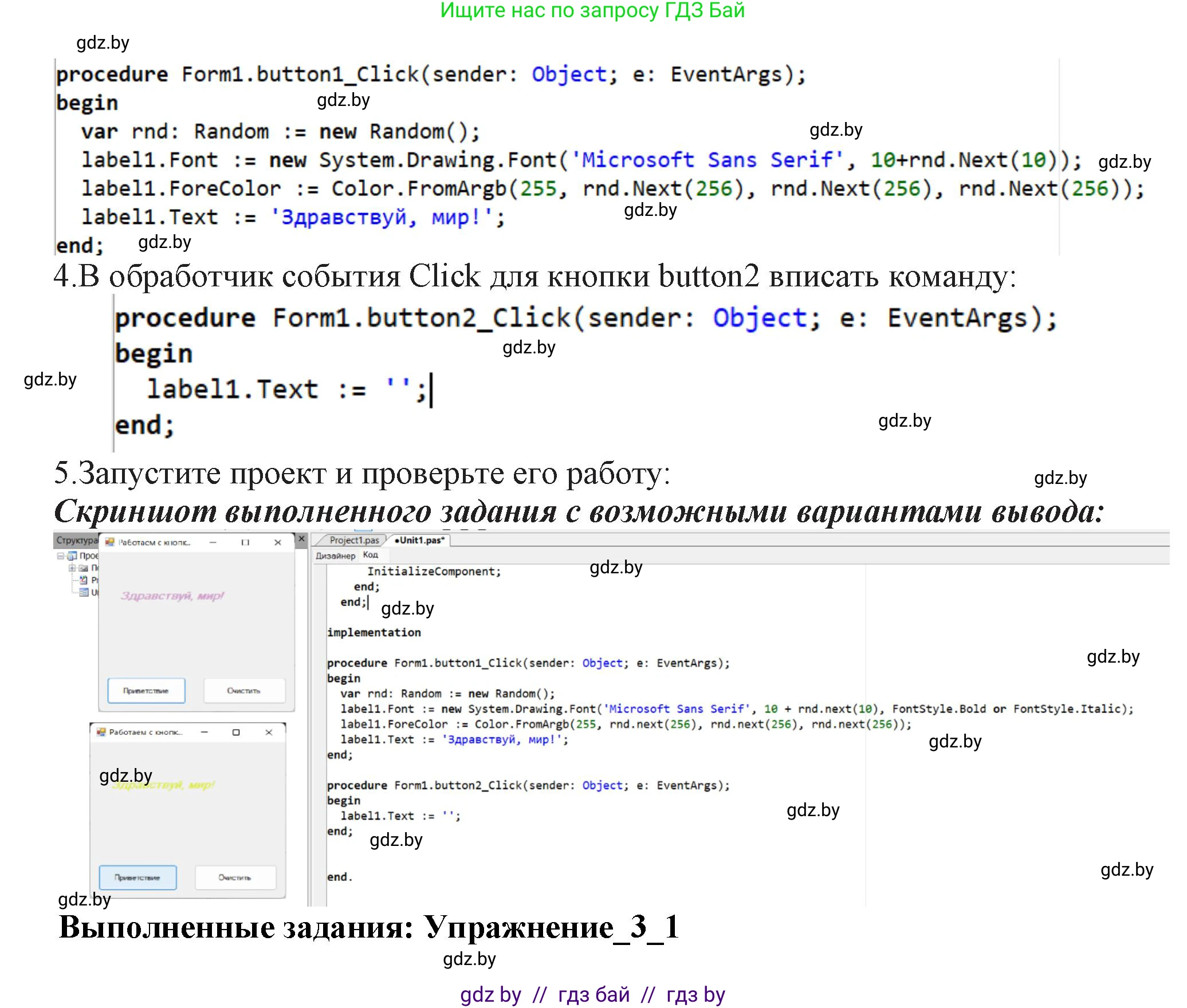Click the folder icon under the project root
1187x1008 pixels.
point(82,568)
